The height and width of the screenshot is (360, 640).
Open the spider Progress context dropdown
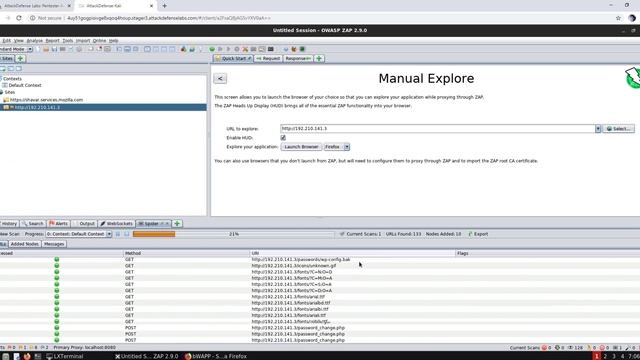click(x=109, y=234)
